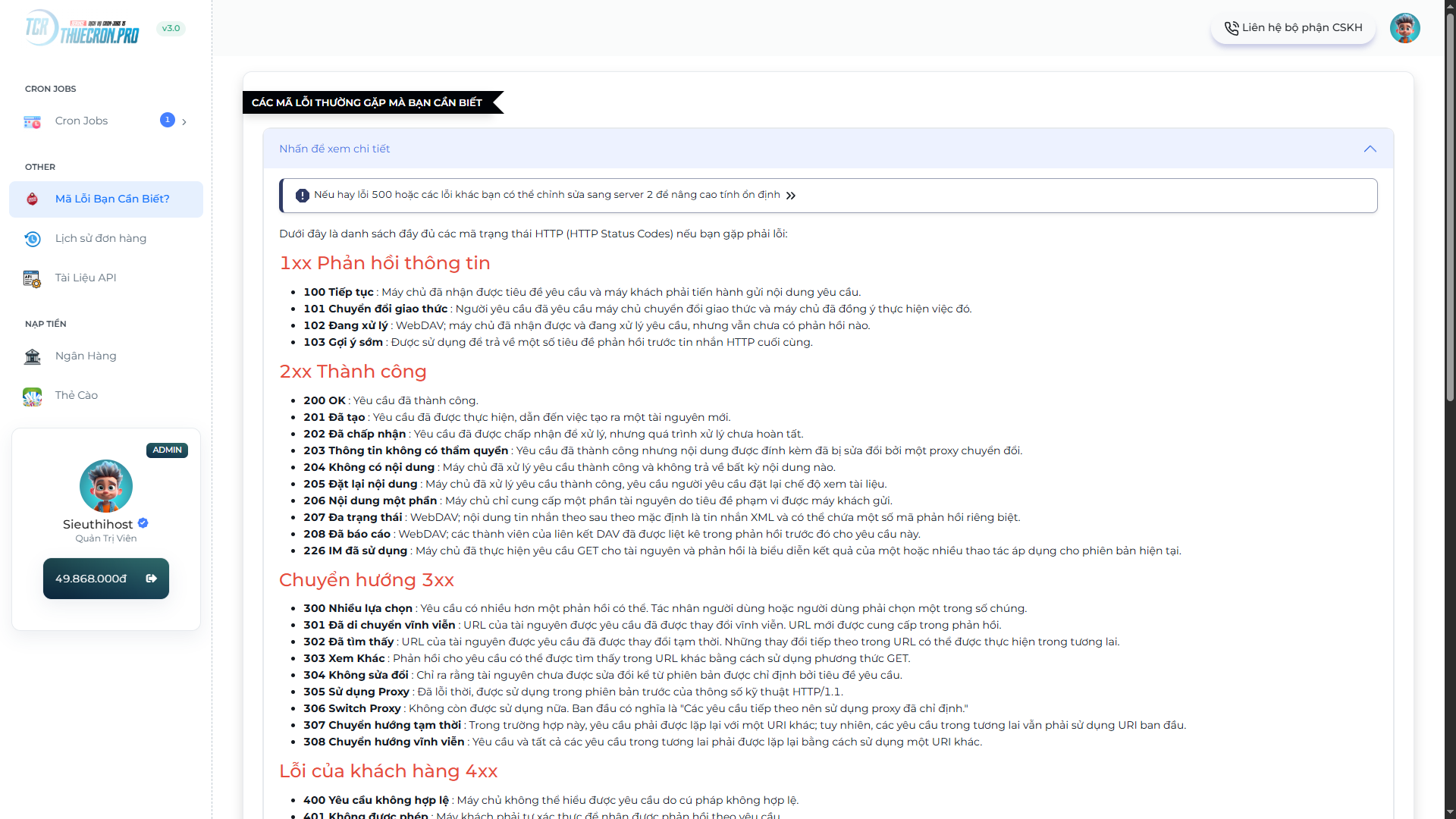
Task: Click the info icon in alert banner
Action: [302, 196]
